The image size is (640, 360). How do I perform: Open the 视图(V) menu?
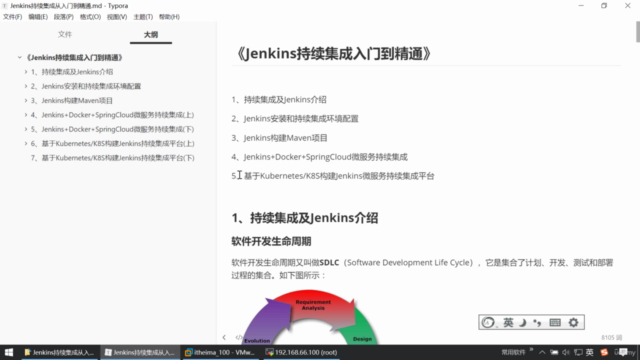(117, 17)
